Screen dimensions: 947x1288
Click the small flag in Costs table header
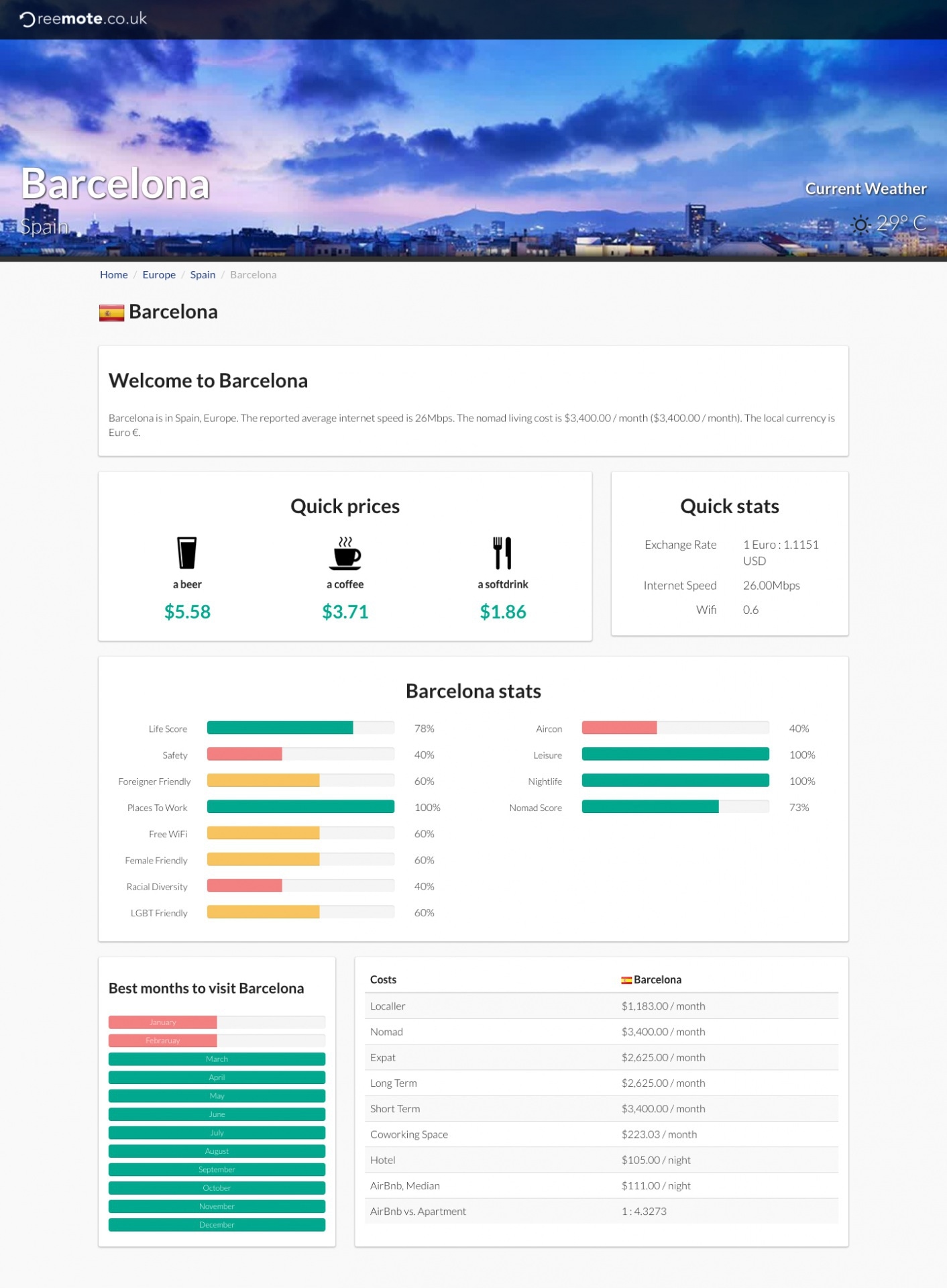coord(626,980)
